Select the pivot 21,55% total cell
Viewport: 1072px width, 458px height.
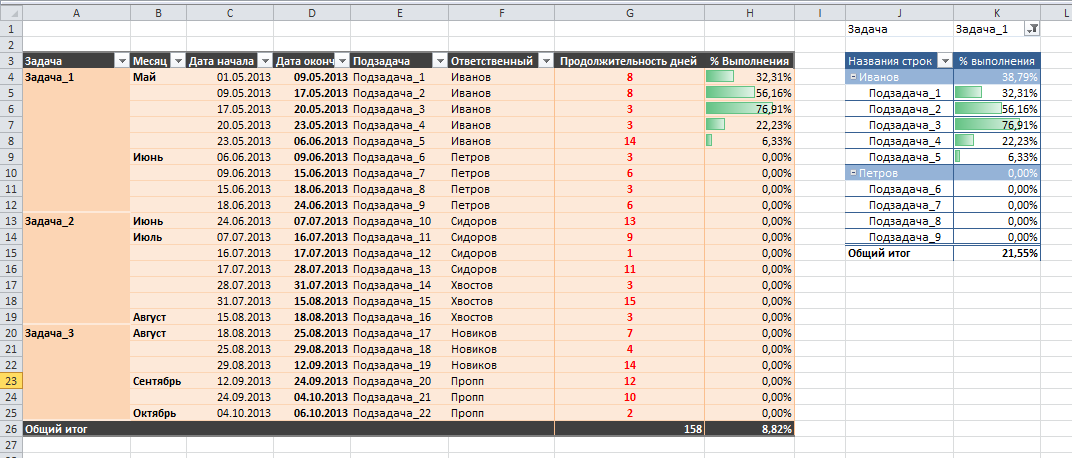coord(997,253)
